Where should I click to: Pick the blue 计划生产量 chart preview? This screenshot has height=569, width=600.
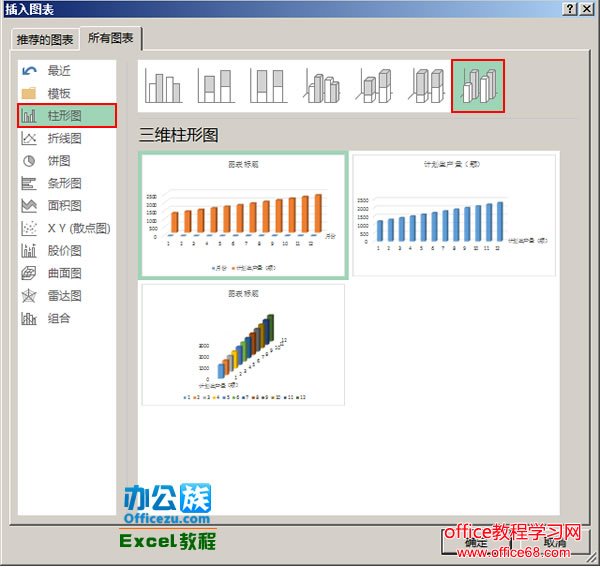coord(454,215)
